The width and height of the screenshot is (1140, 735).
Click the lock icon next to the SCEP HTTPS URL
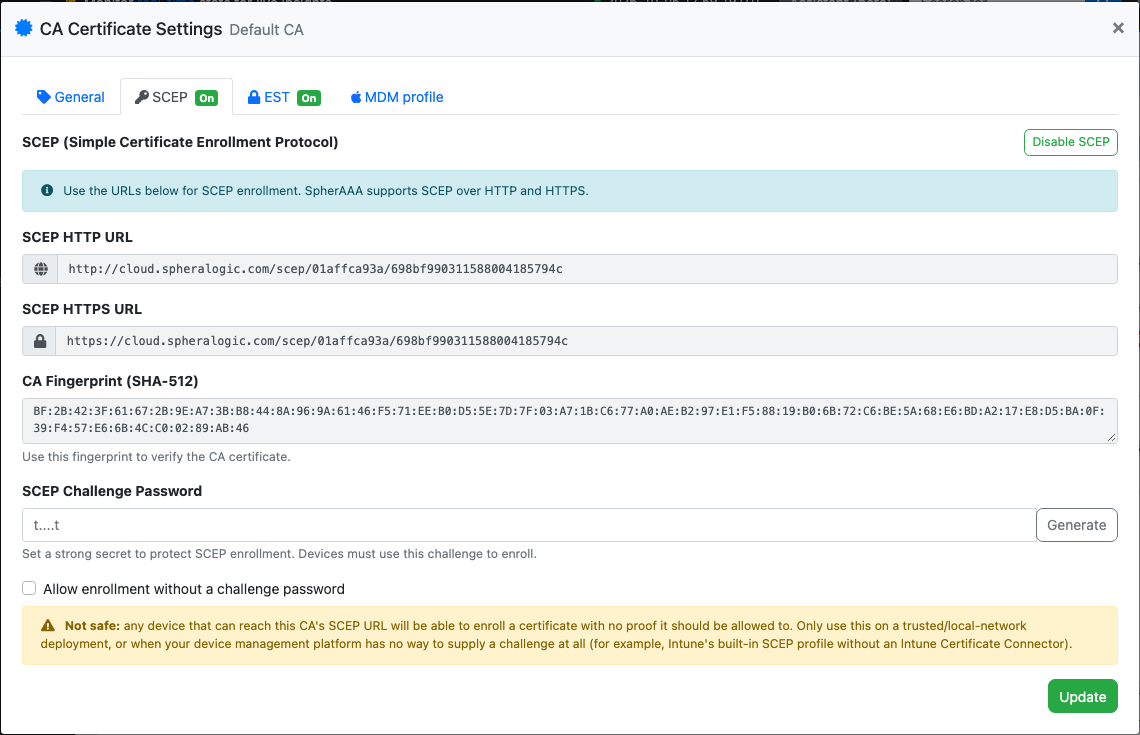40,341
